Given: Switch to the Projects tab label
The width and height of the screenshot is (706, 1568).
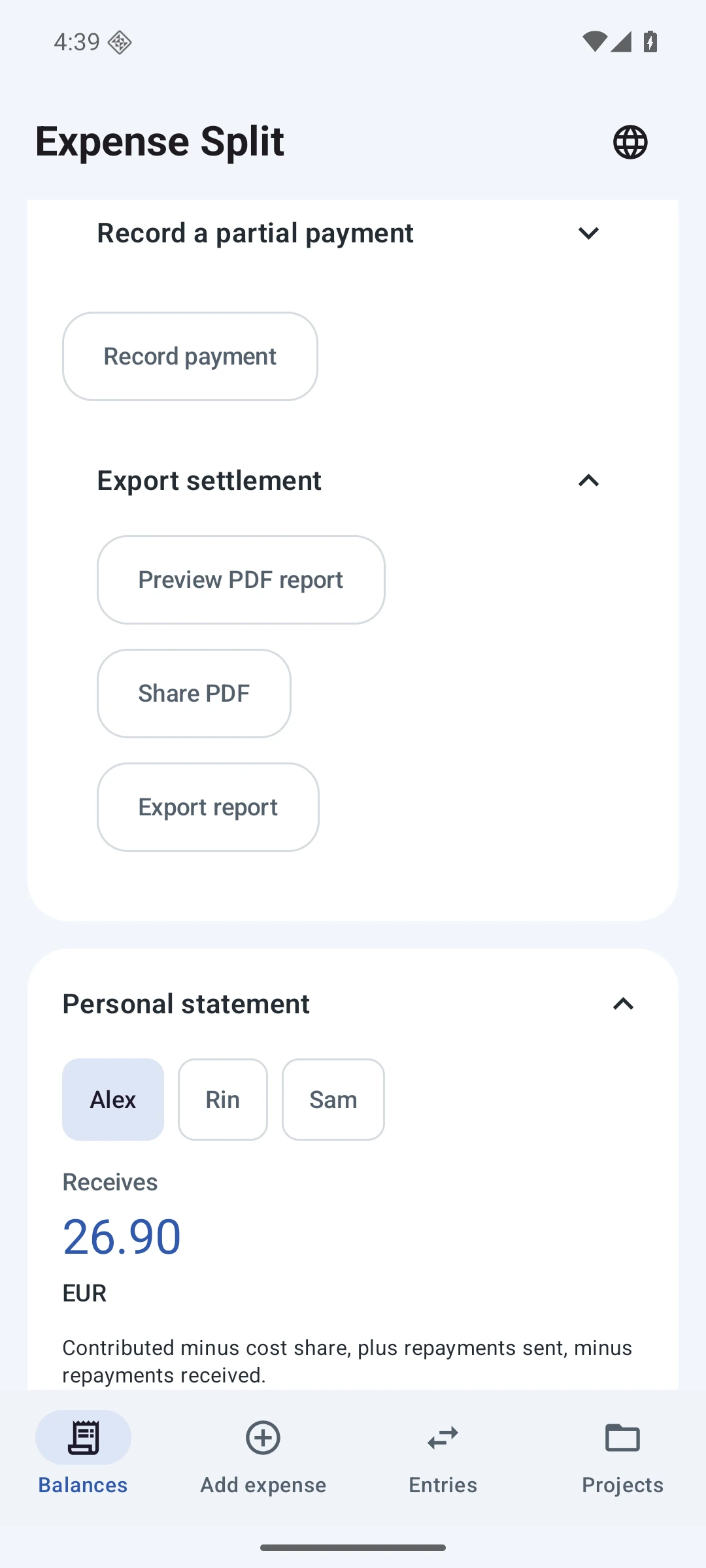Looking at the screenshot, I should pyautogui.click(x=622, y=1485).
